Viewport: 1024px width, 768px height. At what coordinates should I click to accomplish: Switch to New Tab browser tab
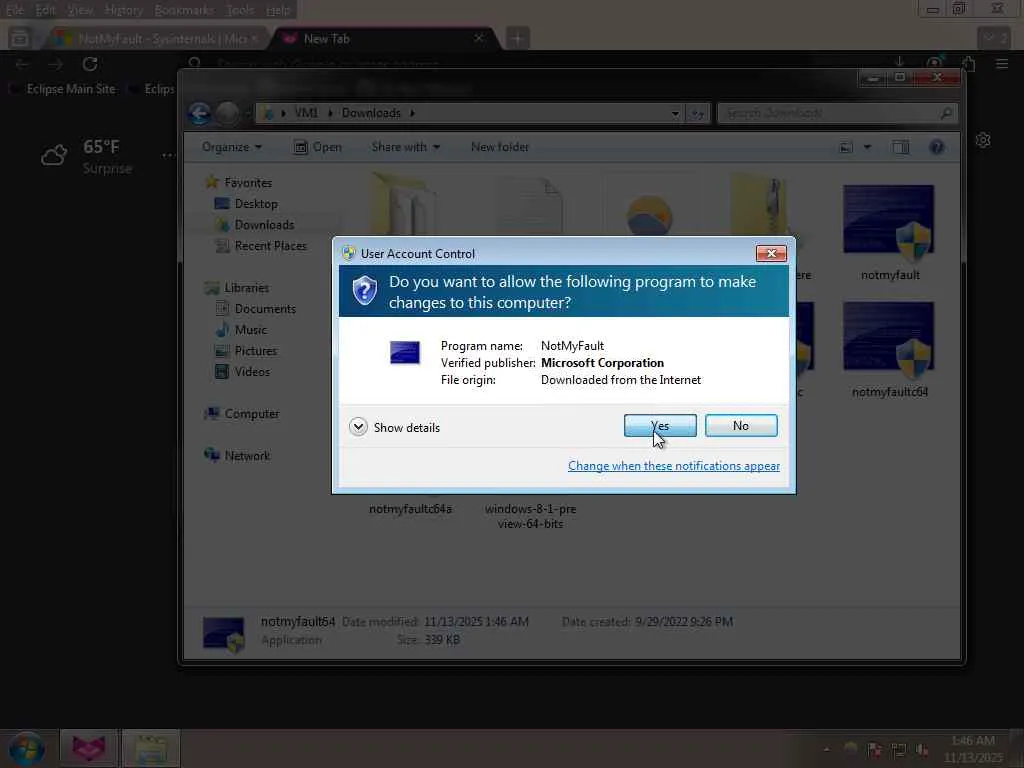[385, 39]
